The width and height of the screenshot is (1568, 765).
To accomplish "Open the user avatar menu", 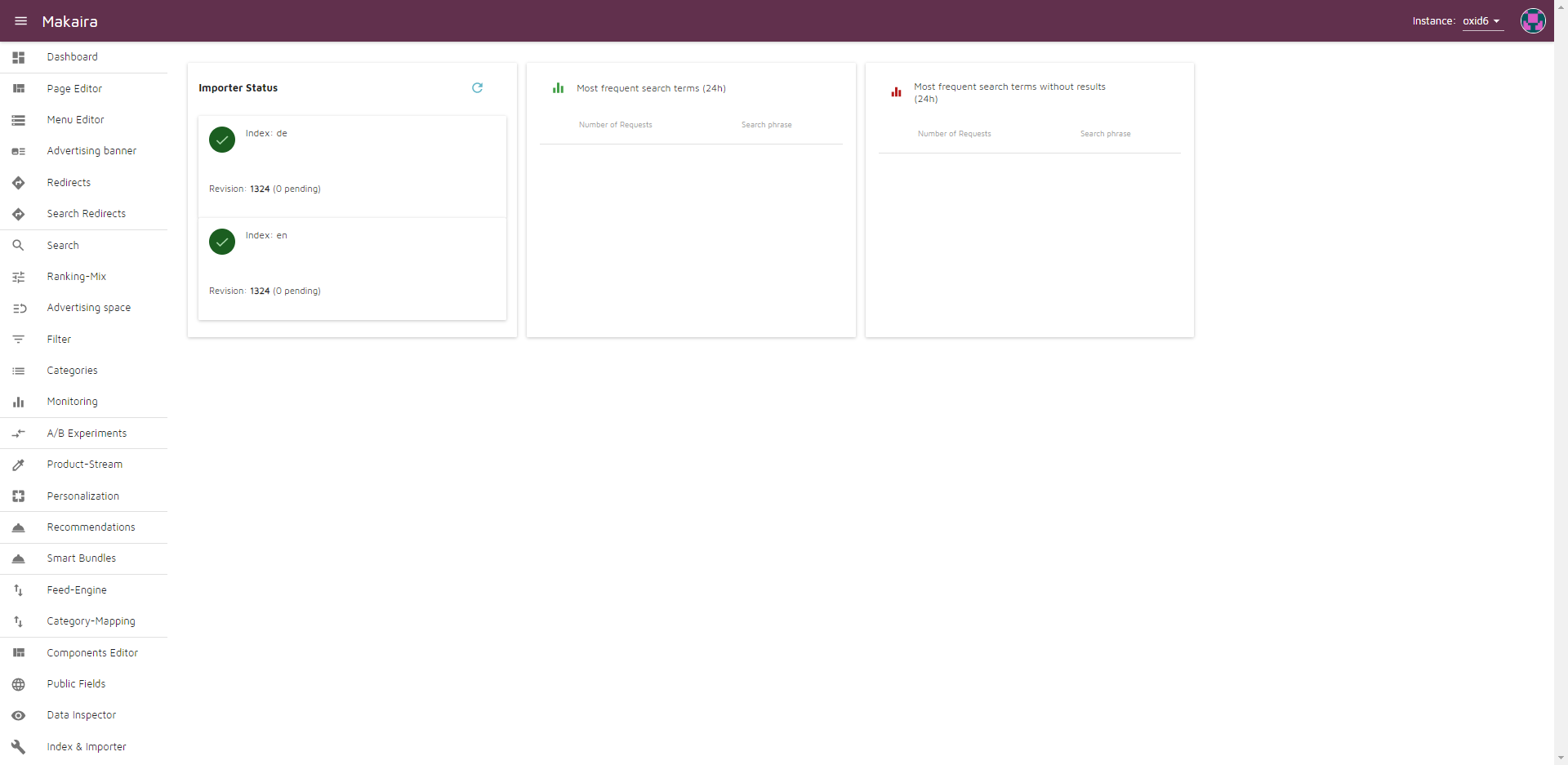I will click(1533, 21).
